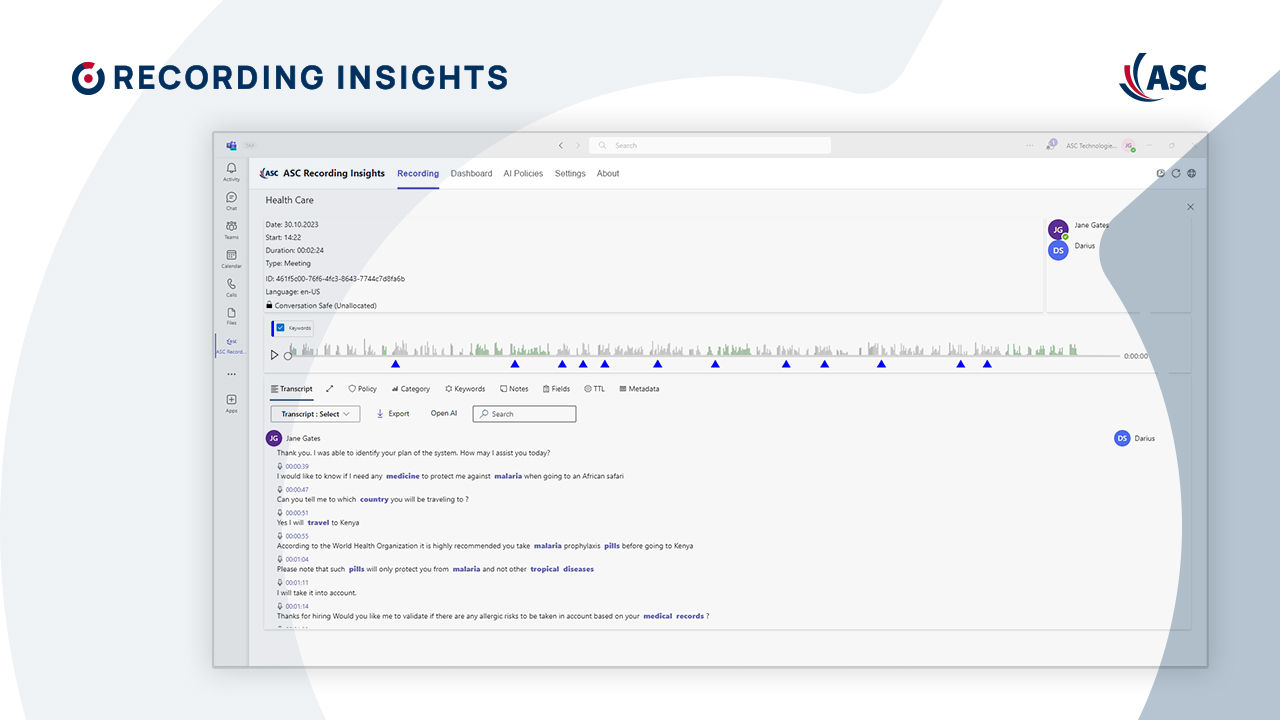The image size is (1280, 720).
Task: Open Chat in the Teams sidebar
Action: click(231, 201)
